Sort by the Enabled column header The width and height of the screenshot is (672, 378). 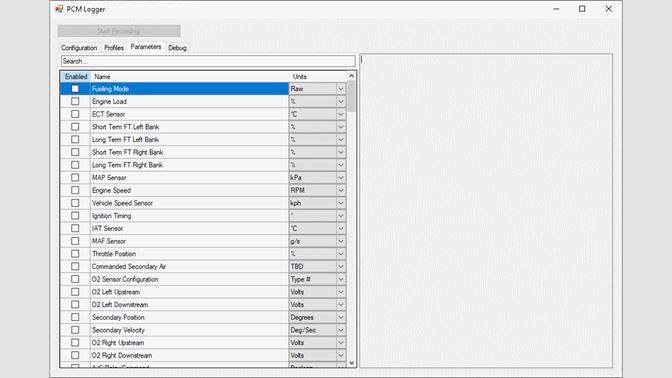[76, 77]
